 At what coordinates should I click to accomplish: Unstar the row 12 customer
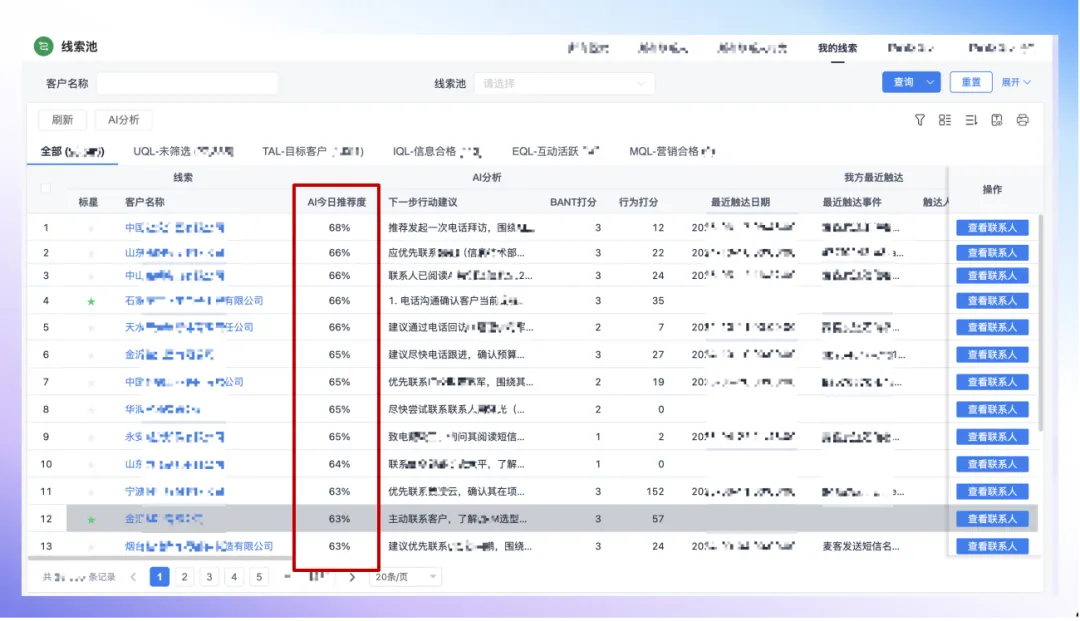click(x=91, y=520)
